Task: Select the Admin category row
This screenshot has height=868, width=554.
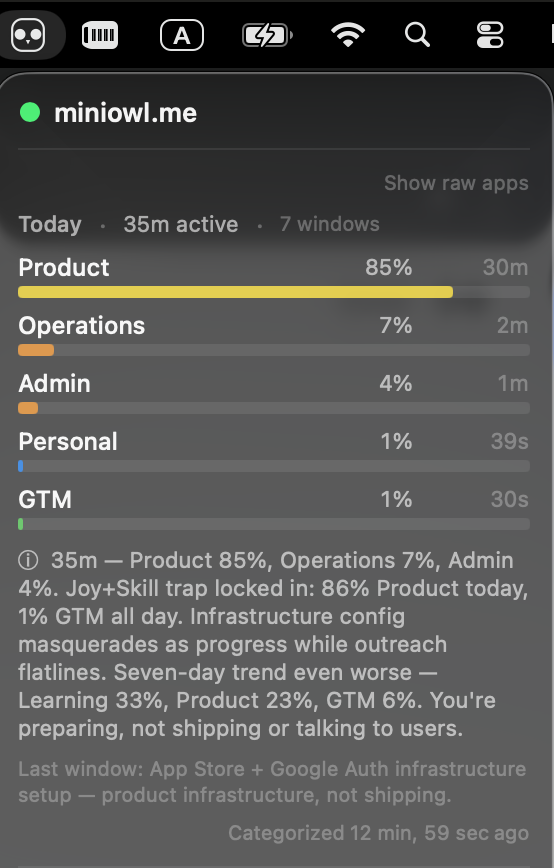Action: [x=274, y=393]
